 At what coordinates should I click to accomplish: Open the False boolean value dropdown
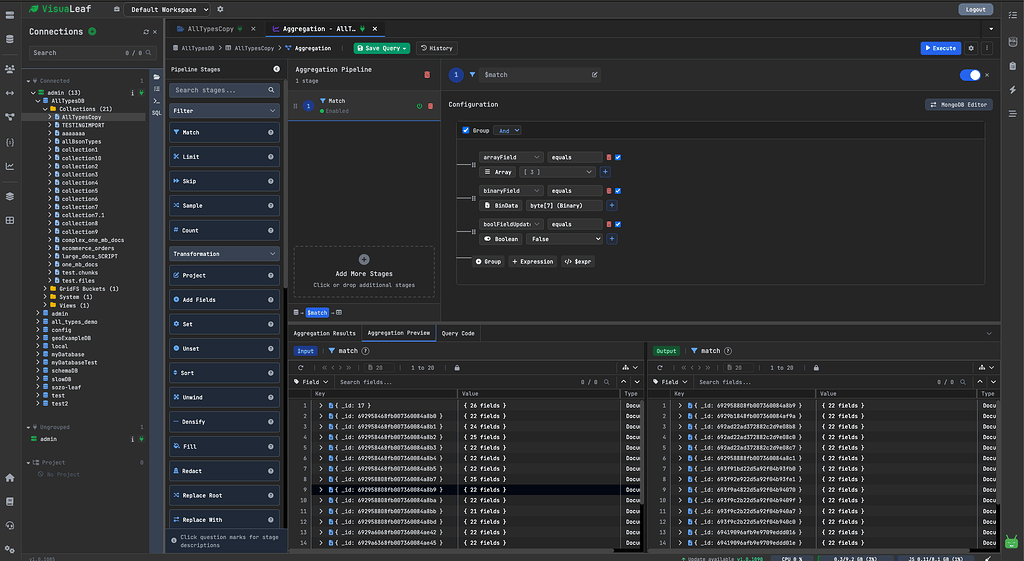tap(564, 239)
